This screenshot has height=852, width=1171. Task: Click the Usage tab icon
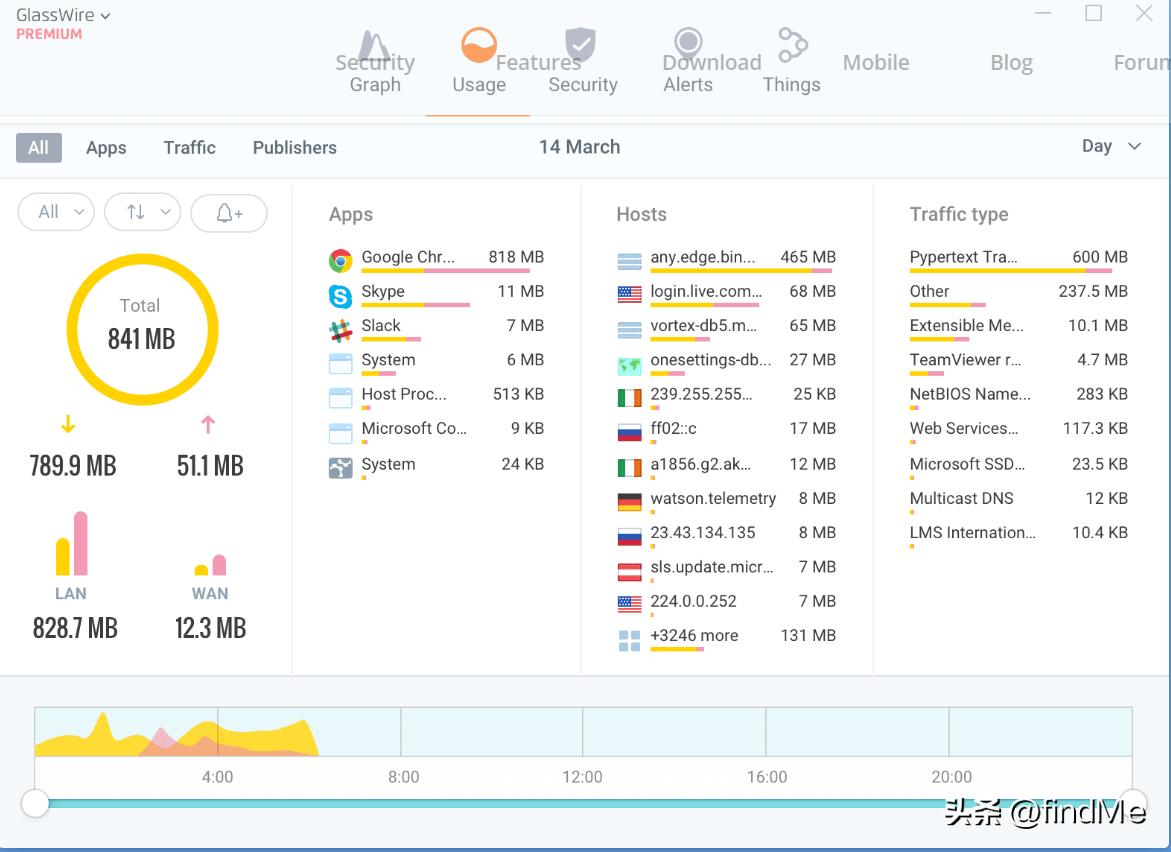[479, 46]
